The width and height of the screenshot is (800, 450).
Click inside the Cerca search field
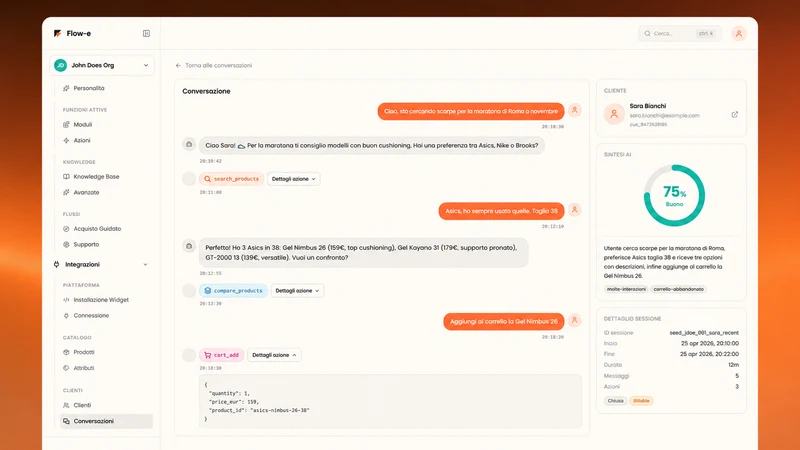pyautogui.click(x=680, y=34)
